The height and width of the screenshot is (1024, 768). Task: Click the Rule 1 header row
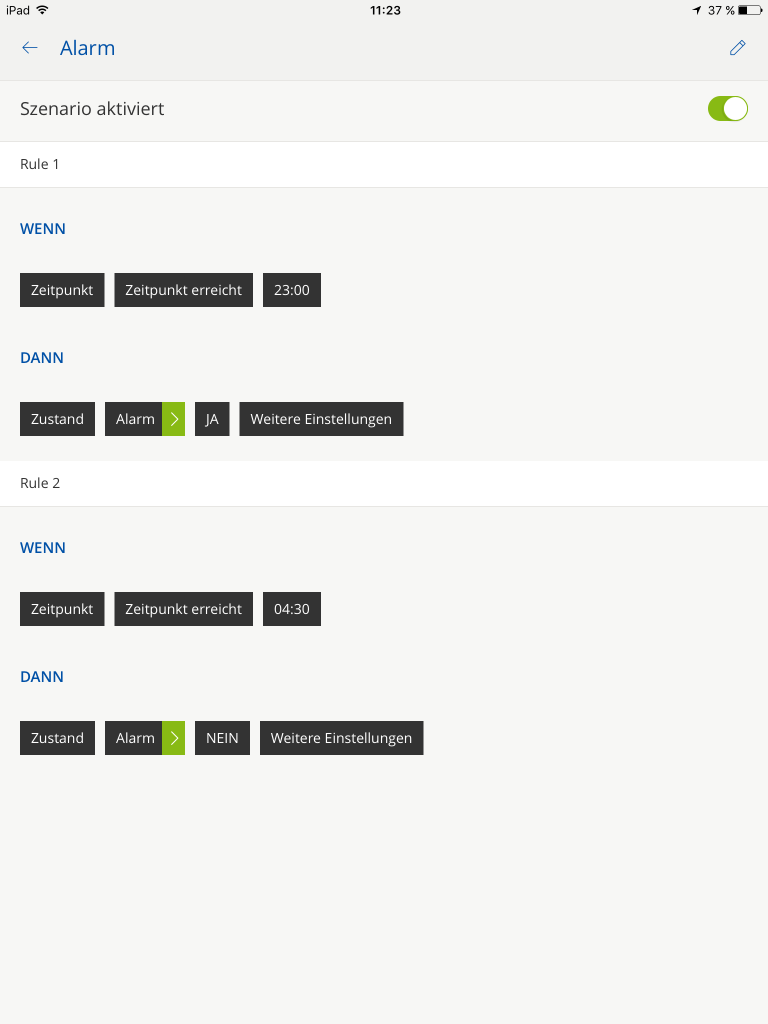[x=384, y=164]
